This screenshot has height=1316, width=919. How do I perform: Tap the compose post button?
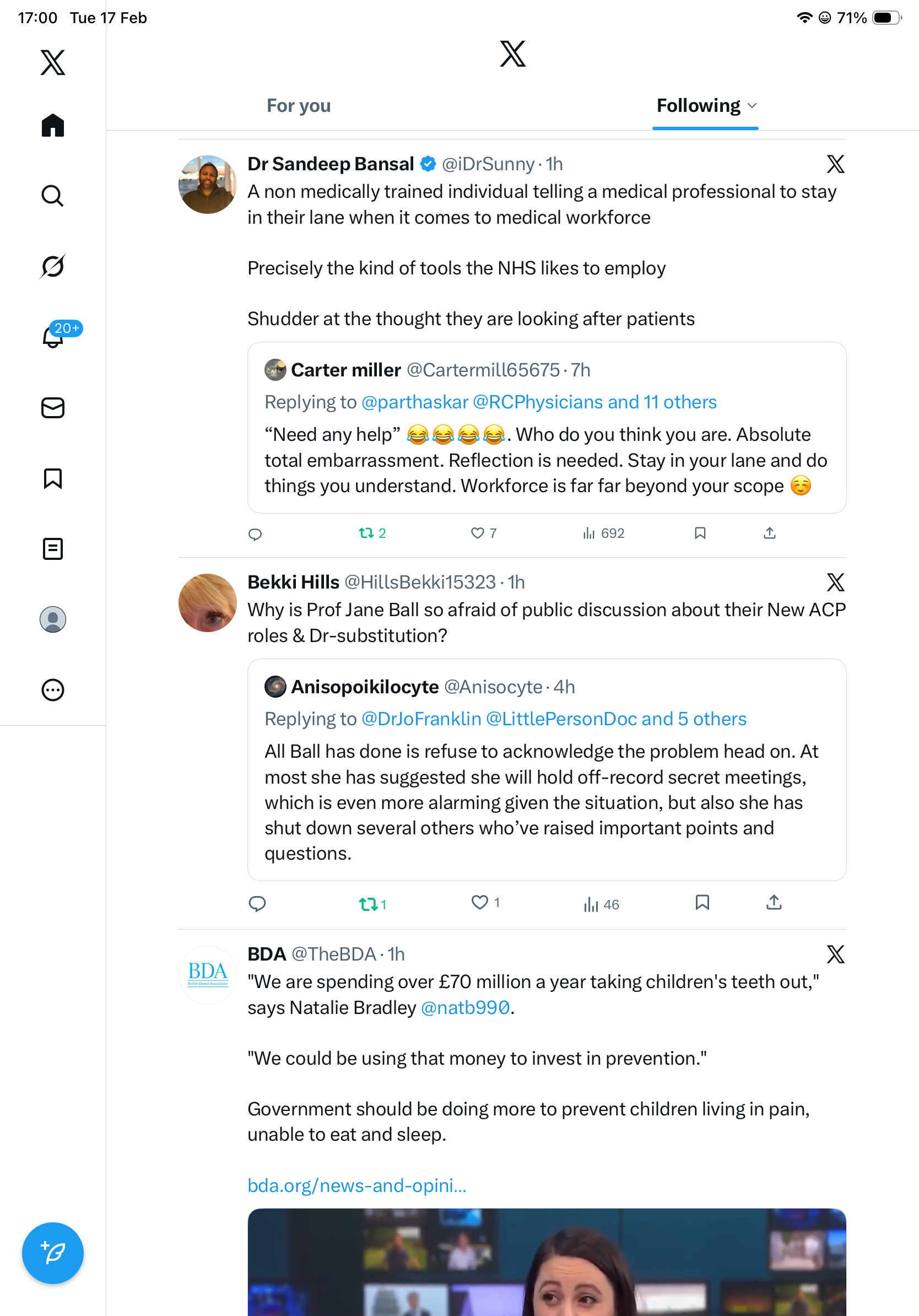click(x=53, y=1253)
